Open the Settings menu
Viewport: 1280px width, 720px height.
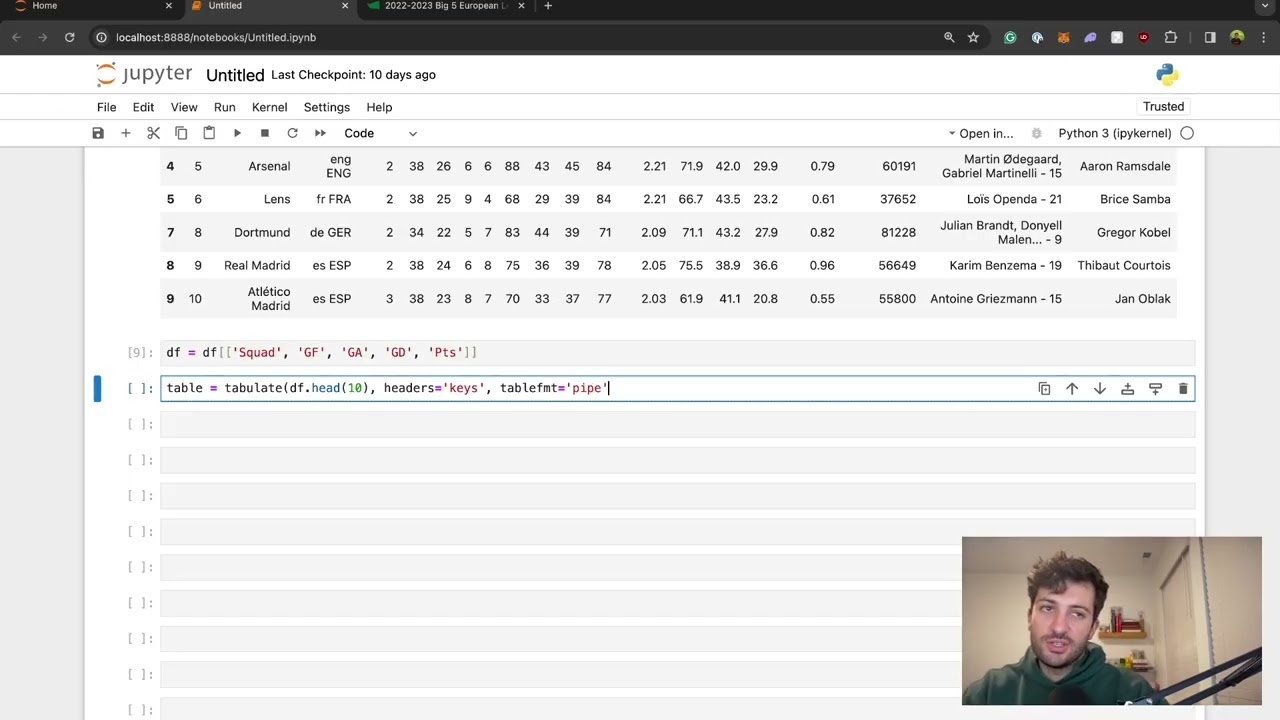click(x=327, y=107)
